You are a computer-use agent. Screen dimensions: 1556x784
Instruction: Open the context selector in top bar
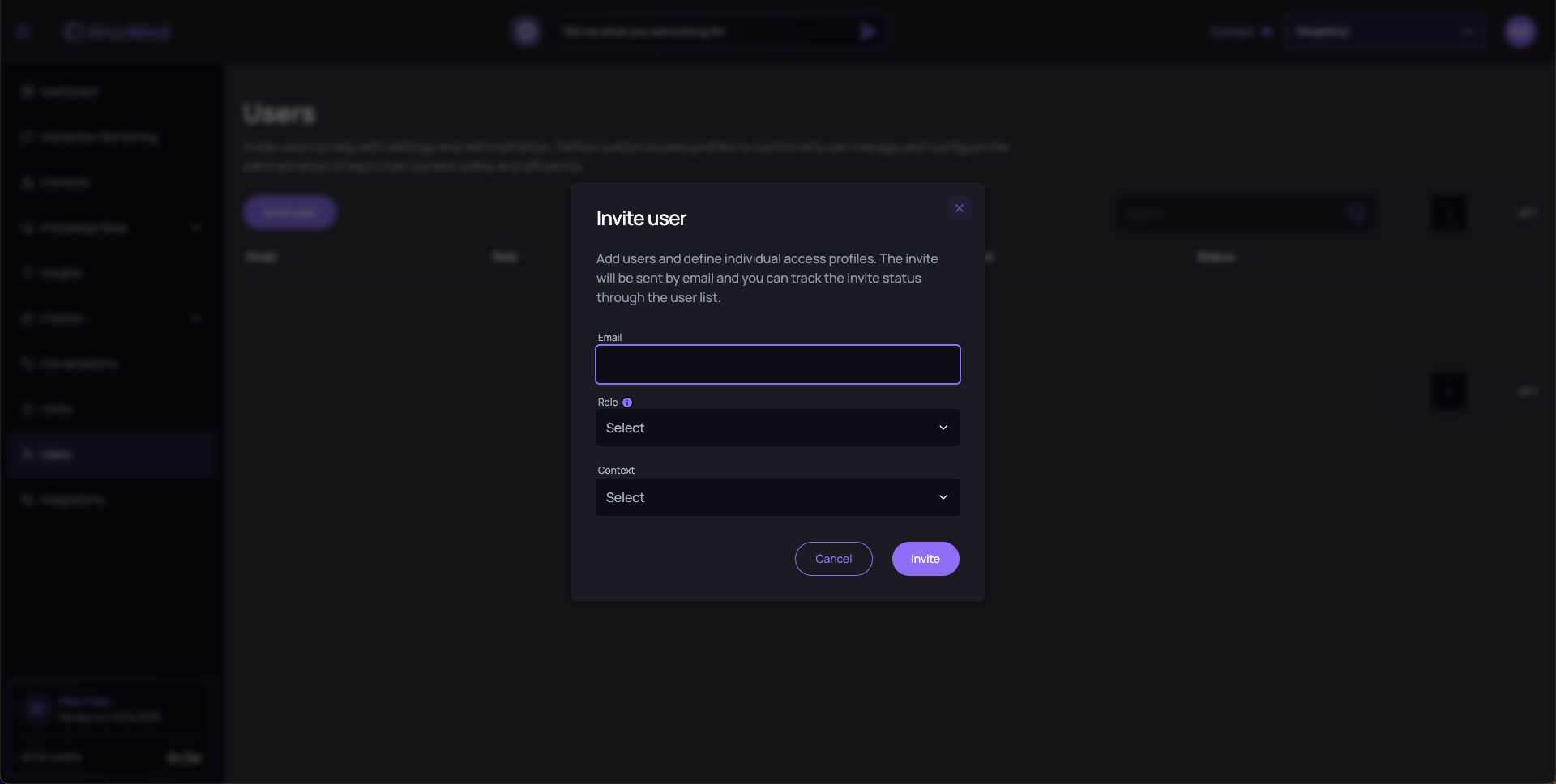(1384, 32)
